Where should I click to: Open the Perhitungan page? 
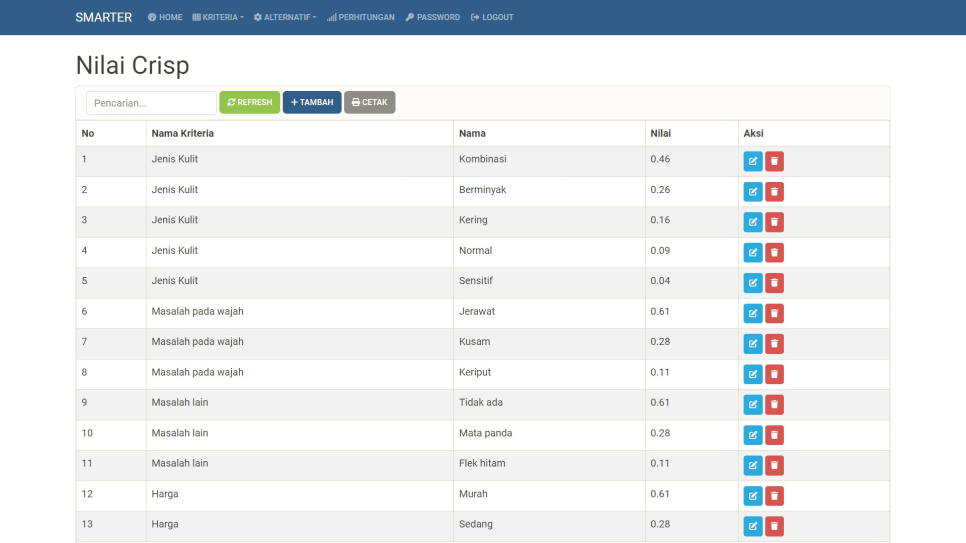click(x=360, y=18)
